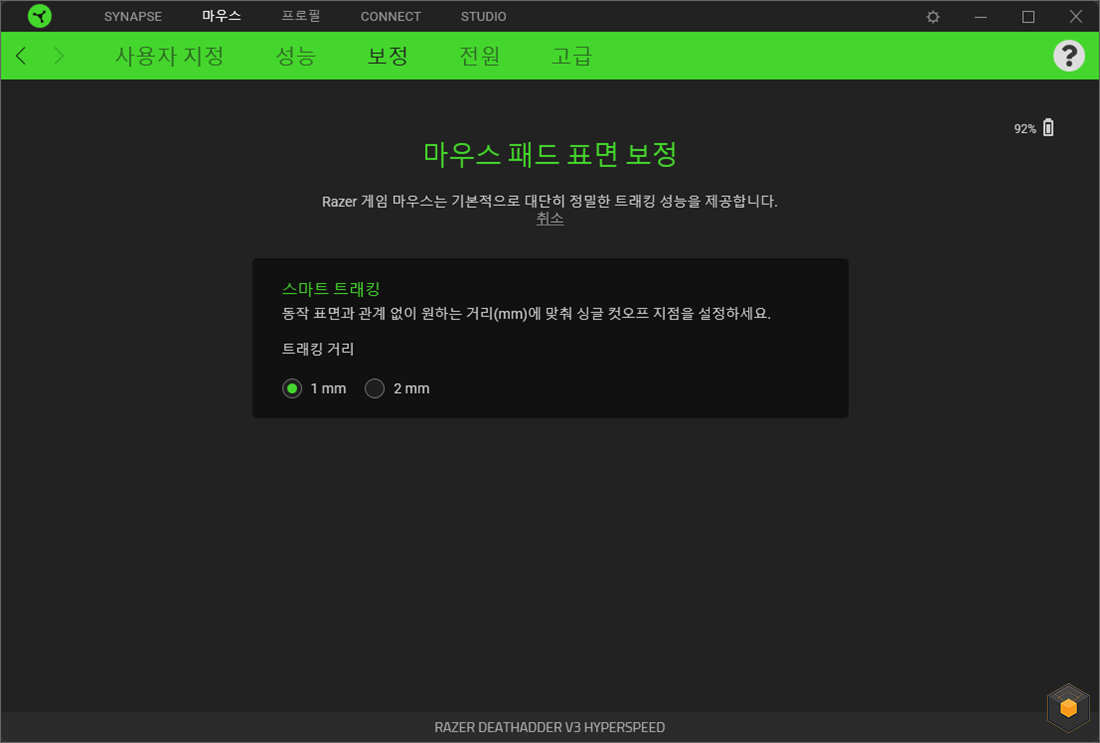Select the 2 mm tracking distance
The height and width of the screenshot is (743, 1100).
pyautogui.click(x=375, y=389)
